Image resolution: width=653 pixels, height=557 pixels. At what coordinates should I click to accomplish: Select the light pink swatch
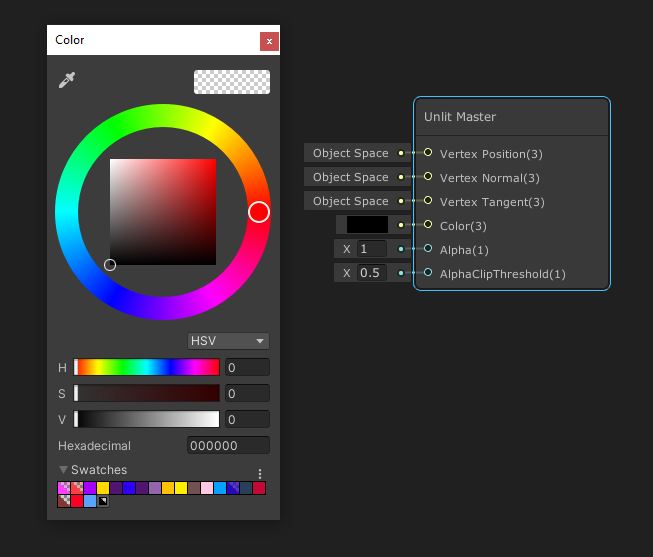pos(207,488)
